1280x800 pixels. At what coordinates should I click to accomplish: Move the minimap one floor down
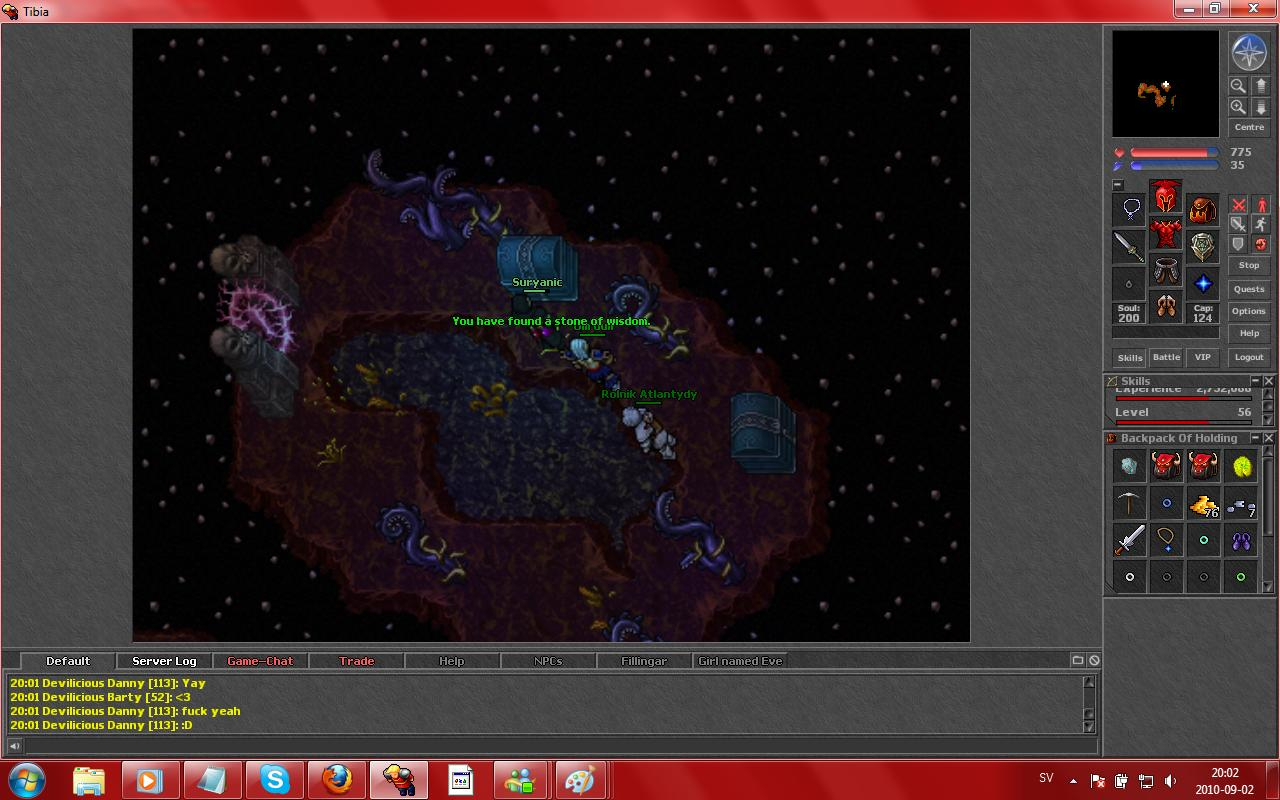pos(1261,107)
